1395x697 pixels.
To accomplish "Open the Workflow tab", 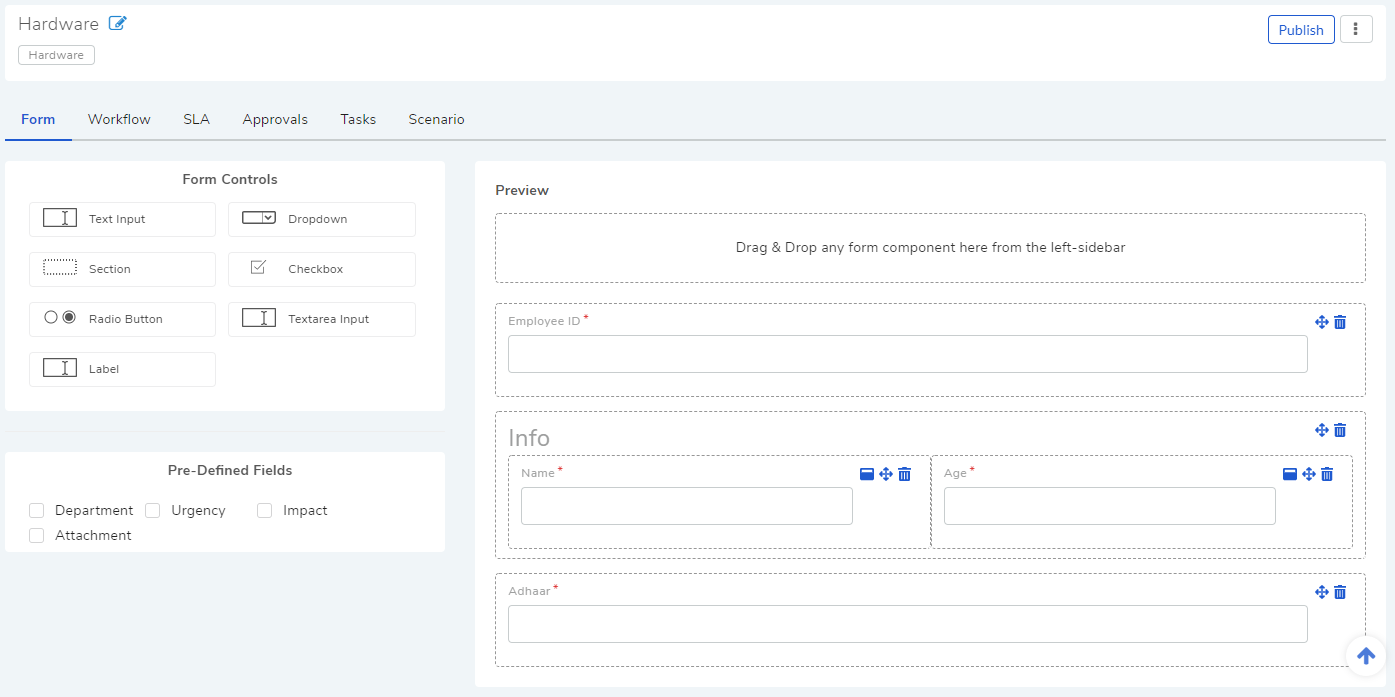I will coord(119,119).
